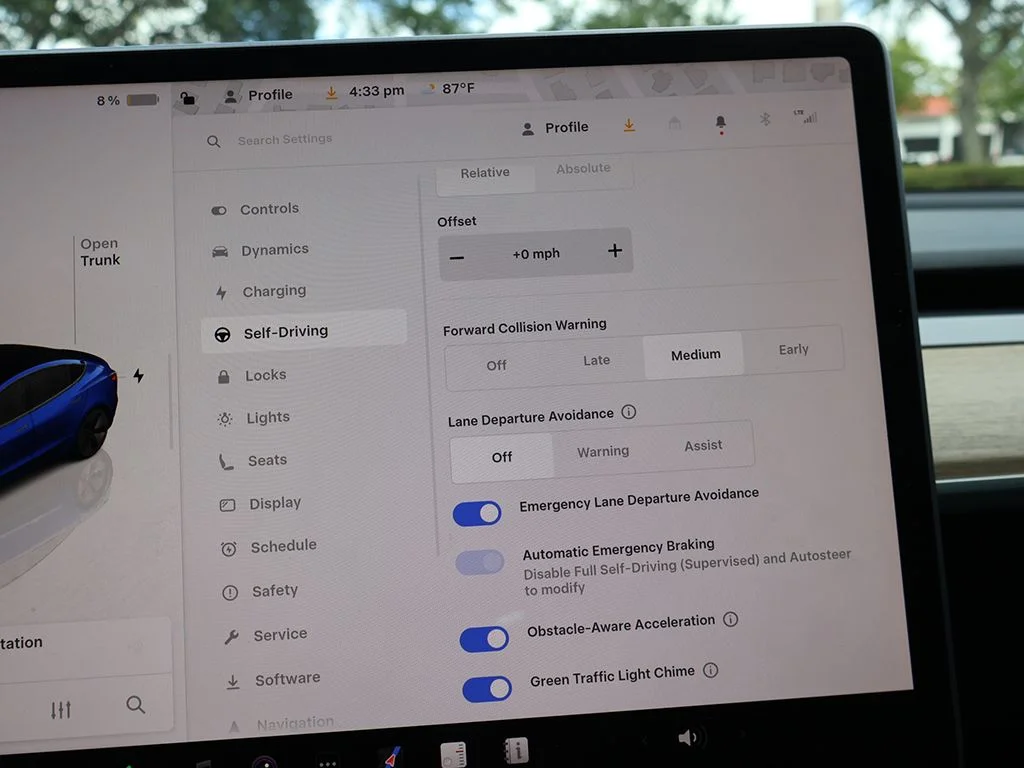Open the manual info book app
The image size is (1024, 768).
click(x=517, y=750)
